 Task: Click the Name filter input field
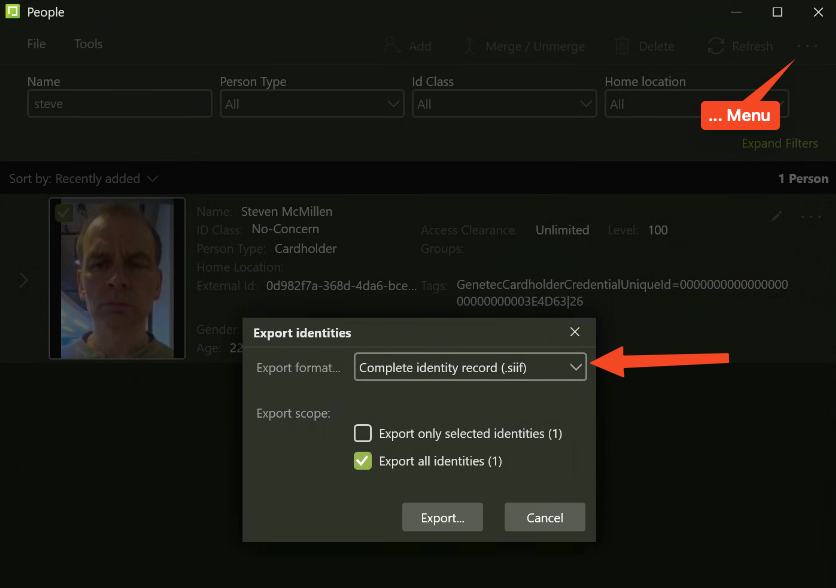coord(119,104)
